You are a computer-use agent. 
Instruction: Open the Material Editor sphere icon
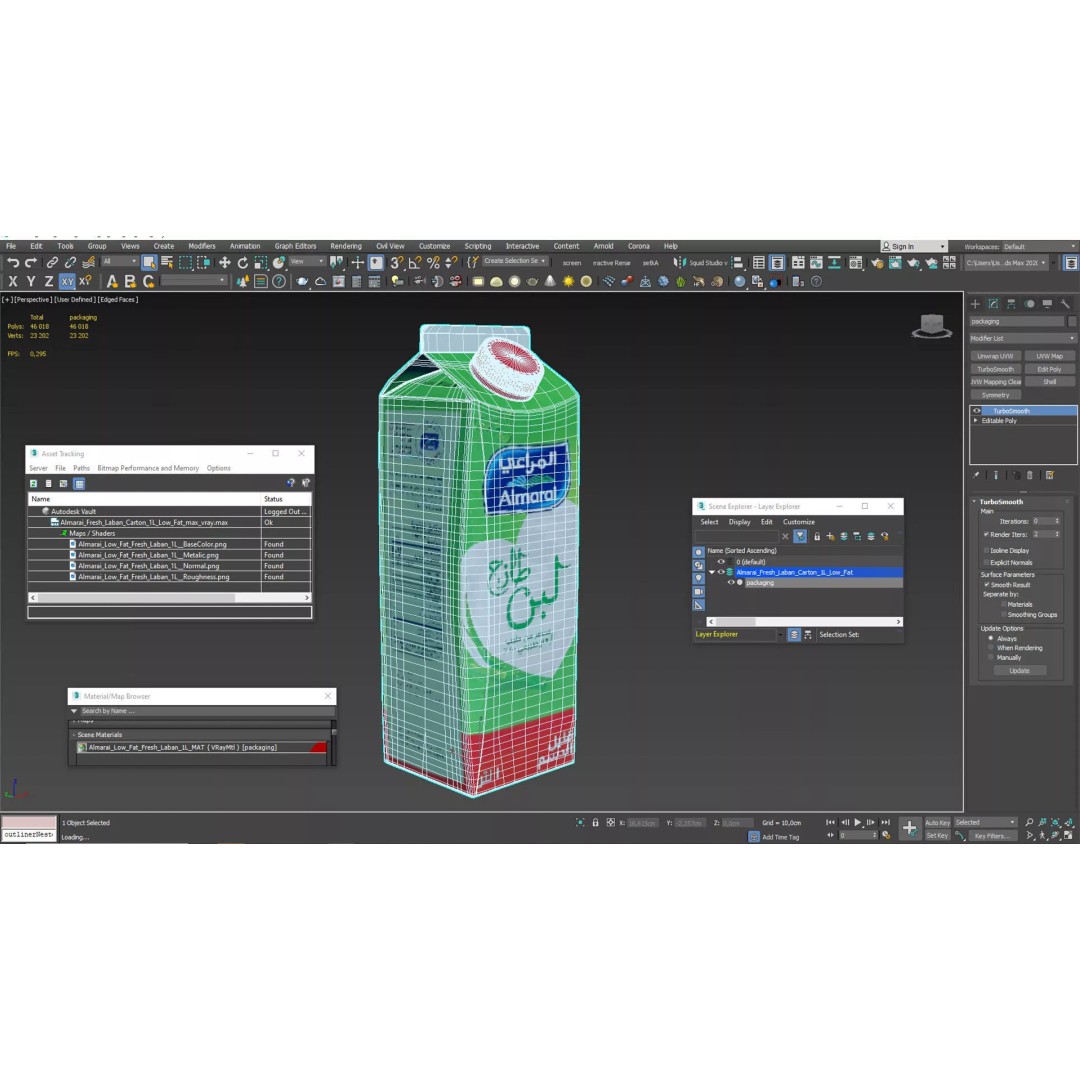click(x=739, y=281)
